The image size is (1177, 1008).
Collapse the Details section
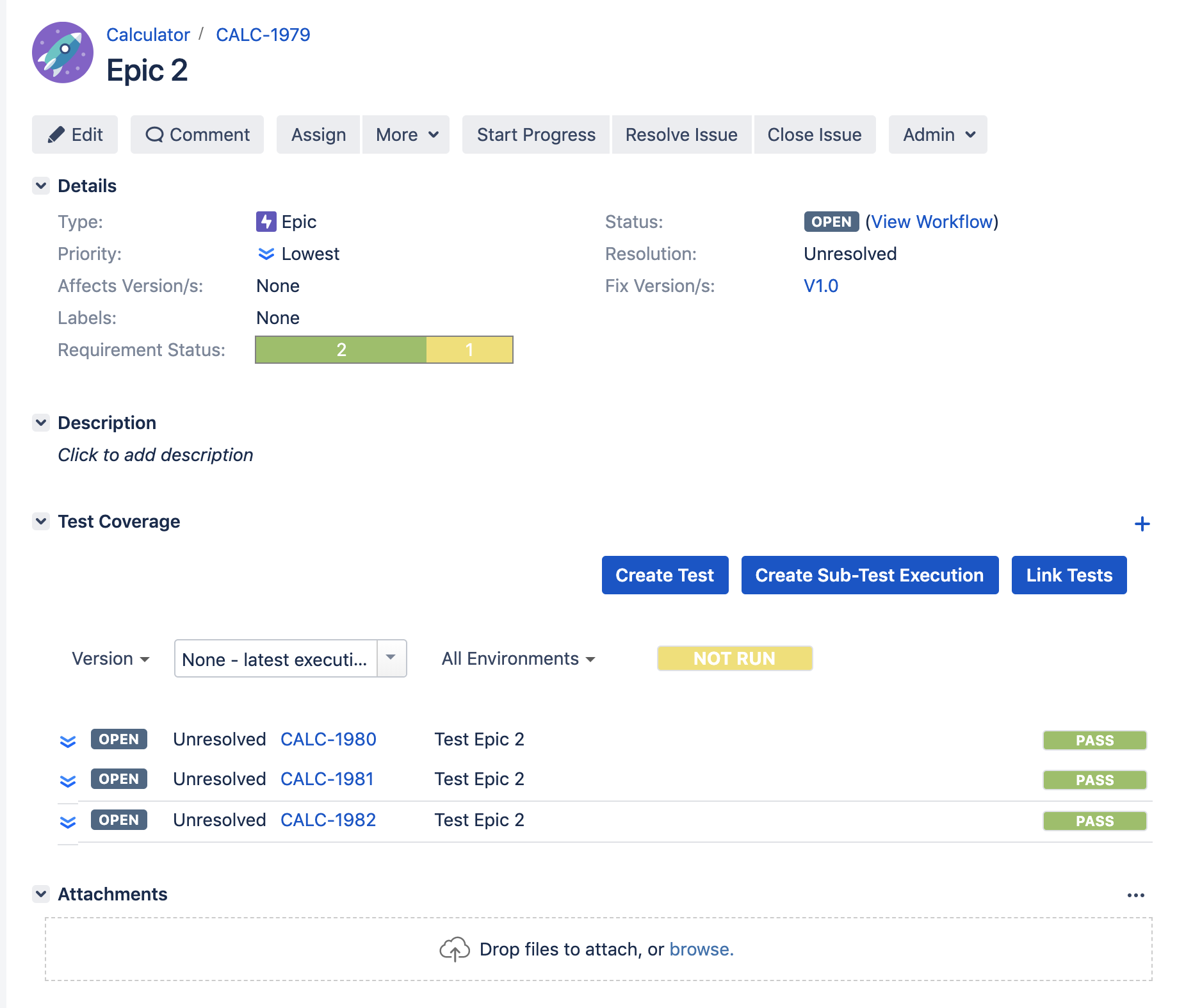tap(40, 186)
